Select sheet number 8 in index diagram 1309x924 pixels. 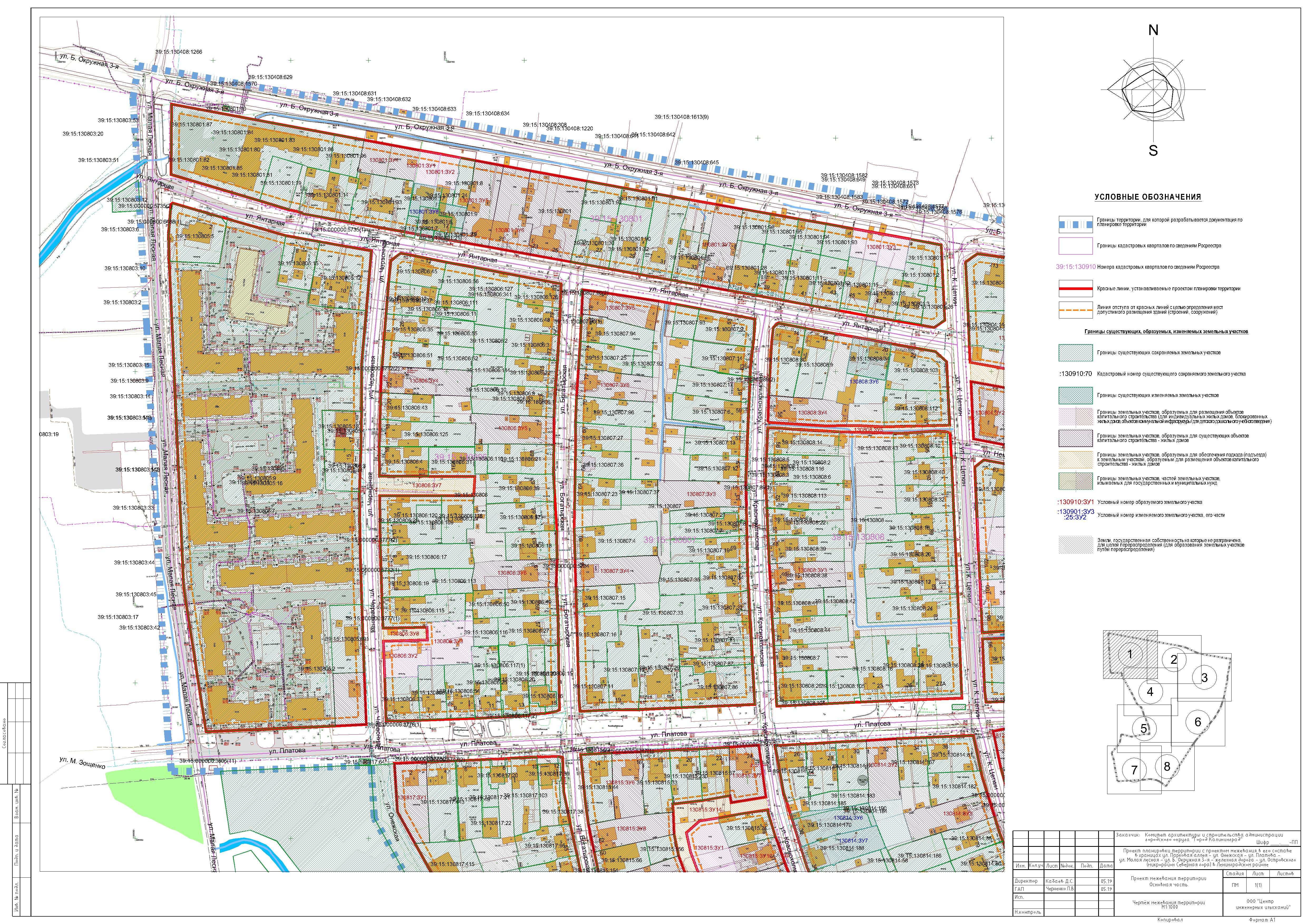pos(1167,766)
